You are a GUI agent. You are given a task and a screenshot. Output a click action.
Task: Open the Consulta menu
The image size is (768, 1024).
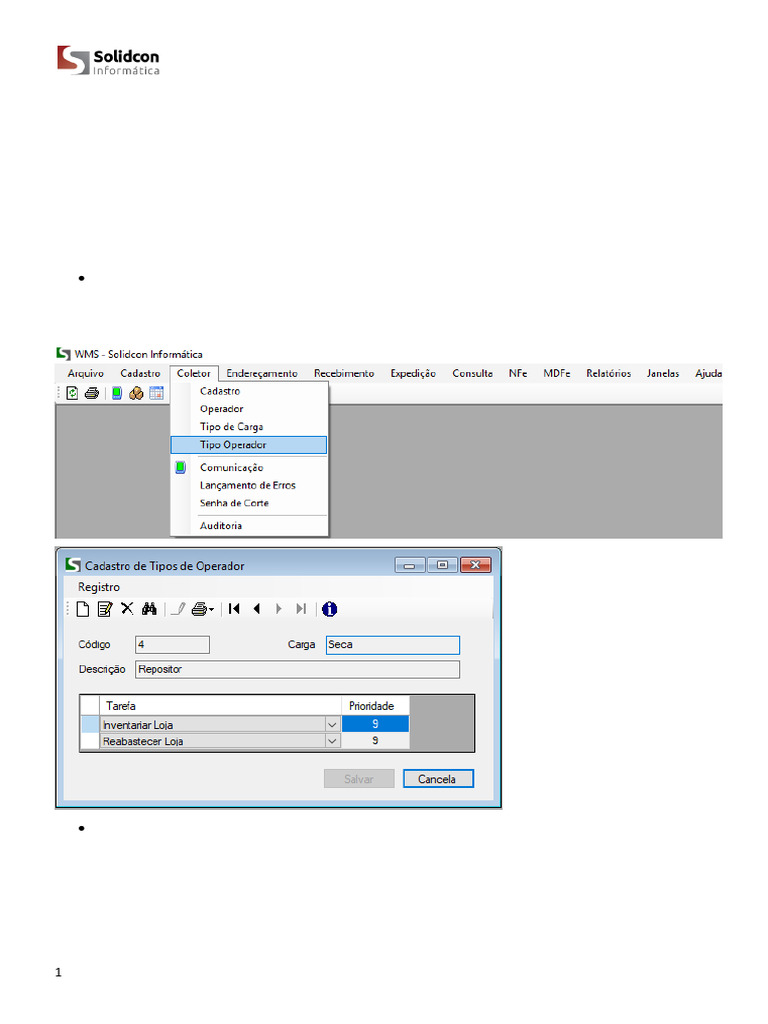[473, 374]
